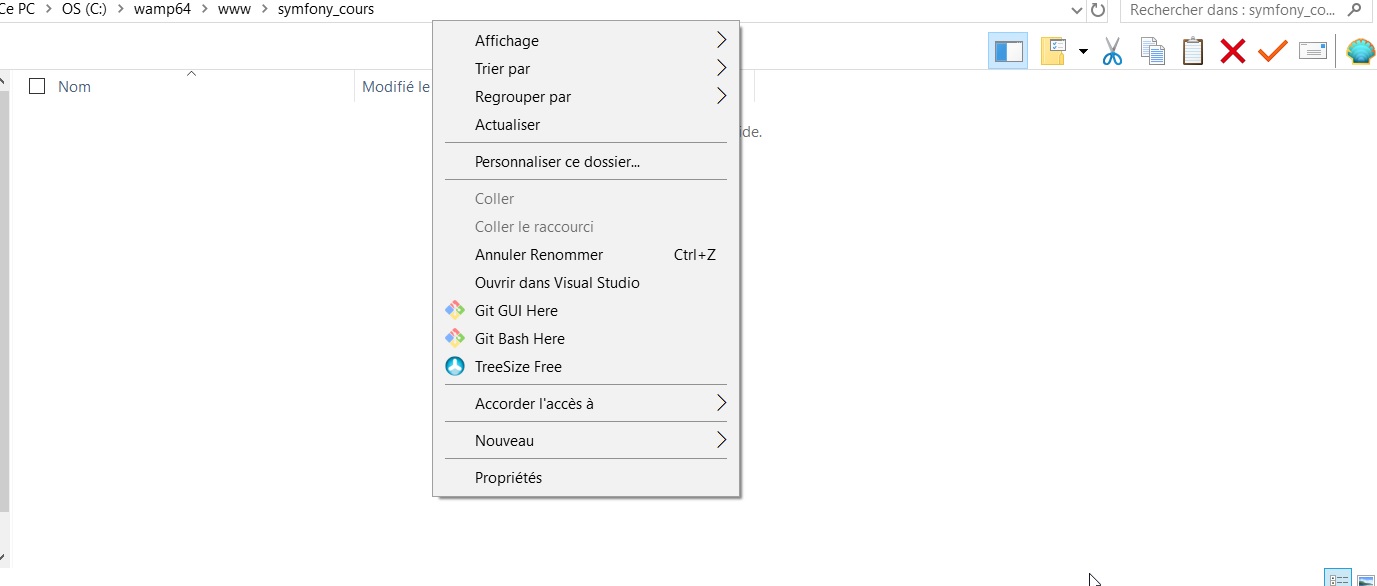Click the scissors Cut icon in toolbar
This screenshot has width=1377, height=586.
pyautogui.click(x=1112, y=51)
